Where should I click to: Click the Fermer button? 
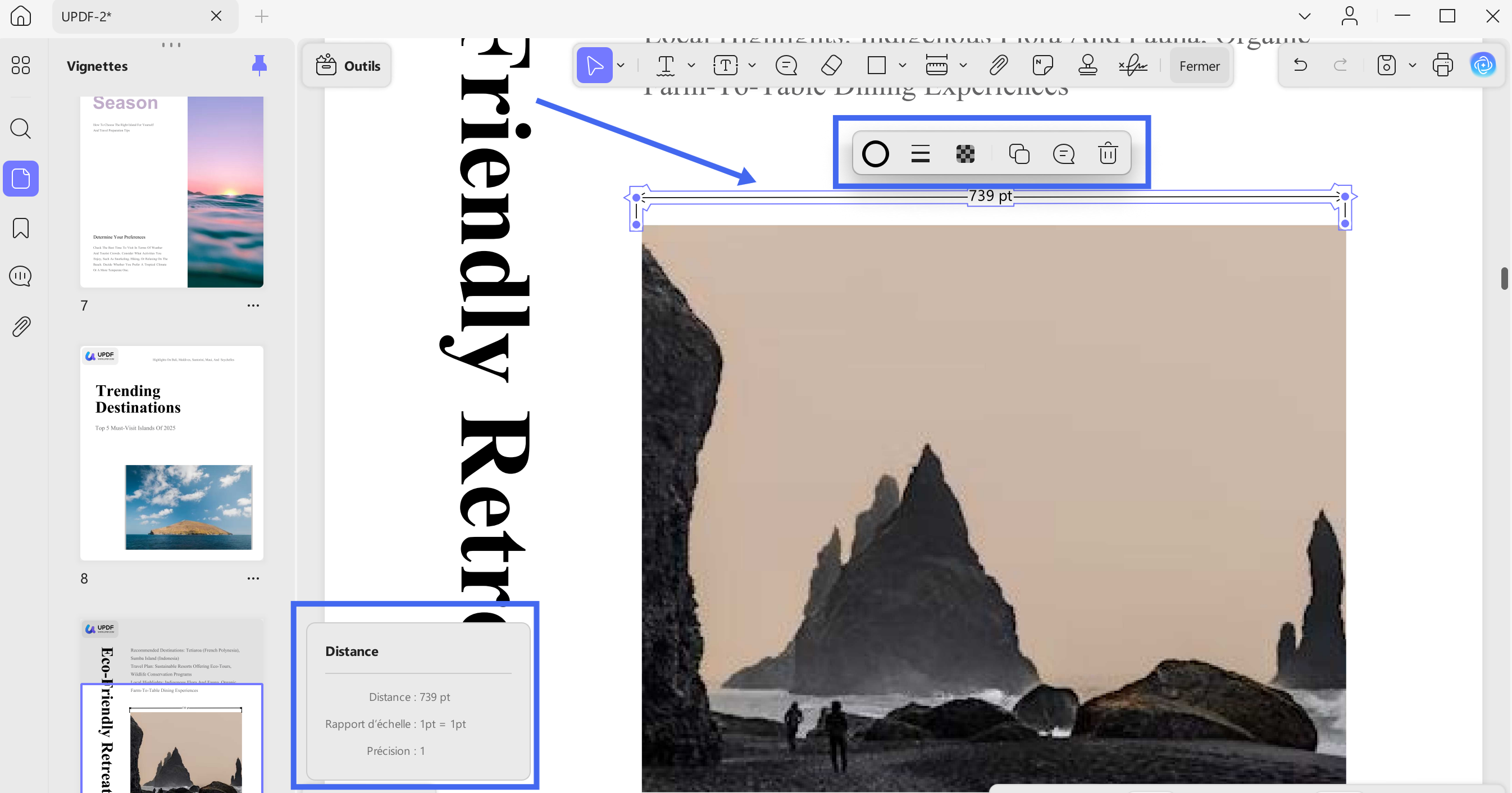pyautogui.click(x=1200, y=66)
